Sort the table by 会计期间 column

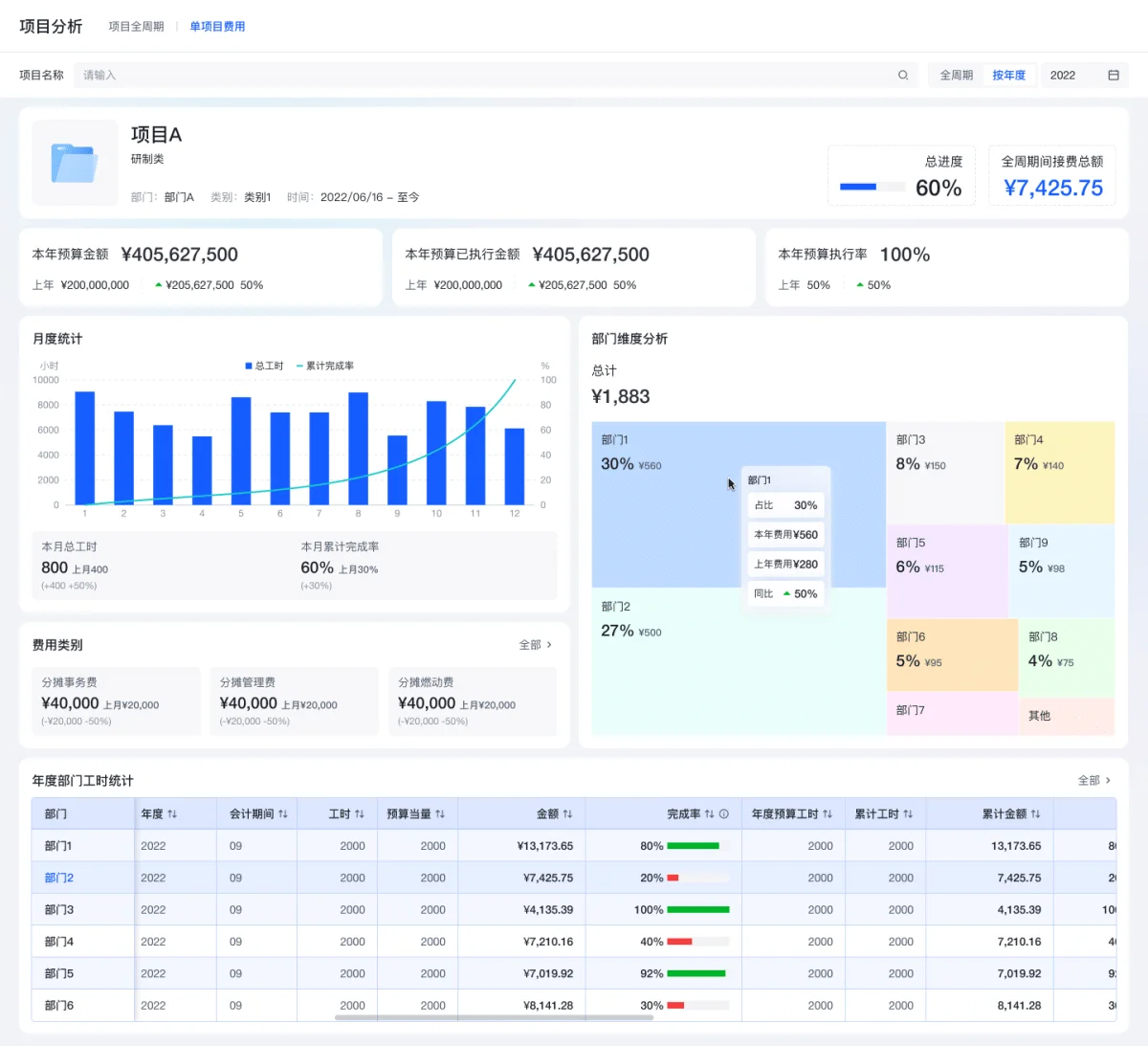tap(283, 814)
